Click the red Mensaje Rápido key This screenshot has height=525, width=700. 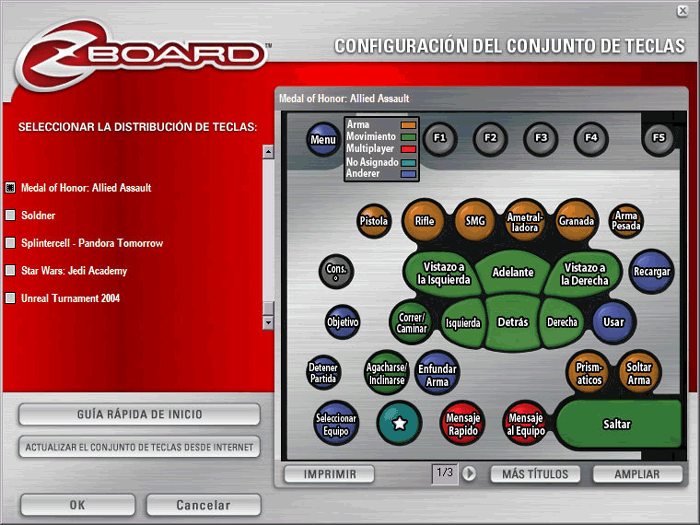[x=462, y=424]
